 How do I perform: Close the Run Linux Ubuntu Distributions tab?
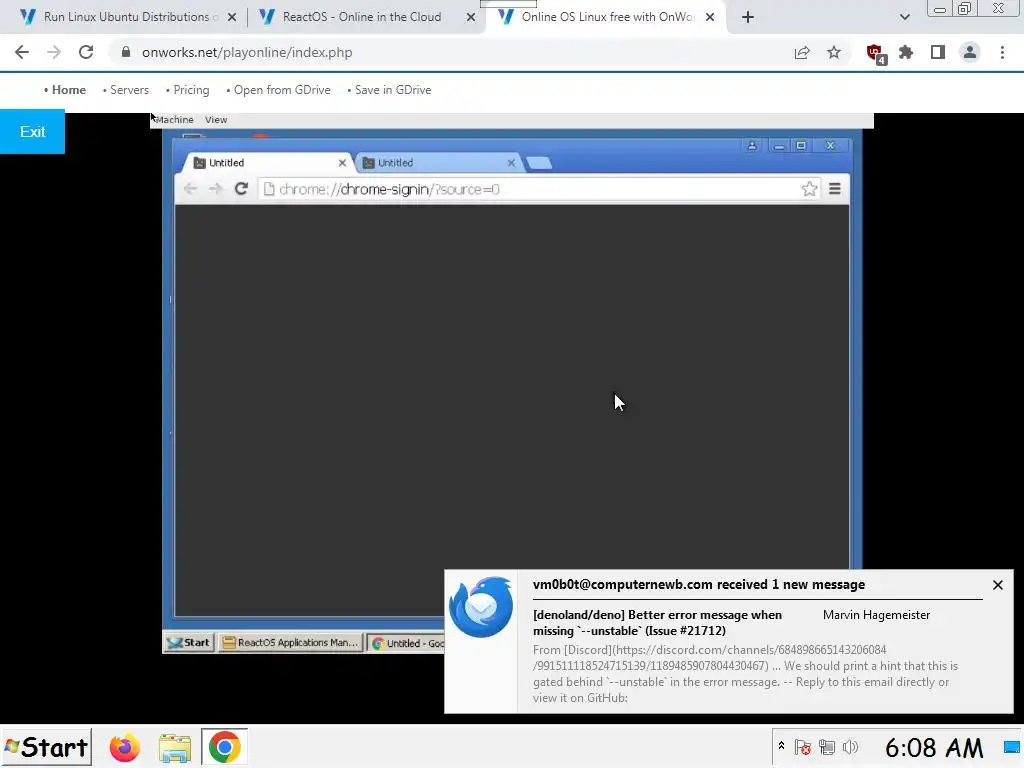232,18
